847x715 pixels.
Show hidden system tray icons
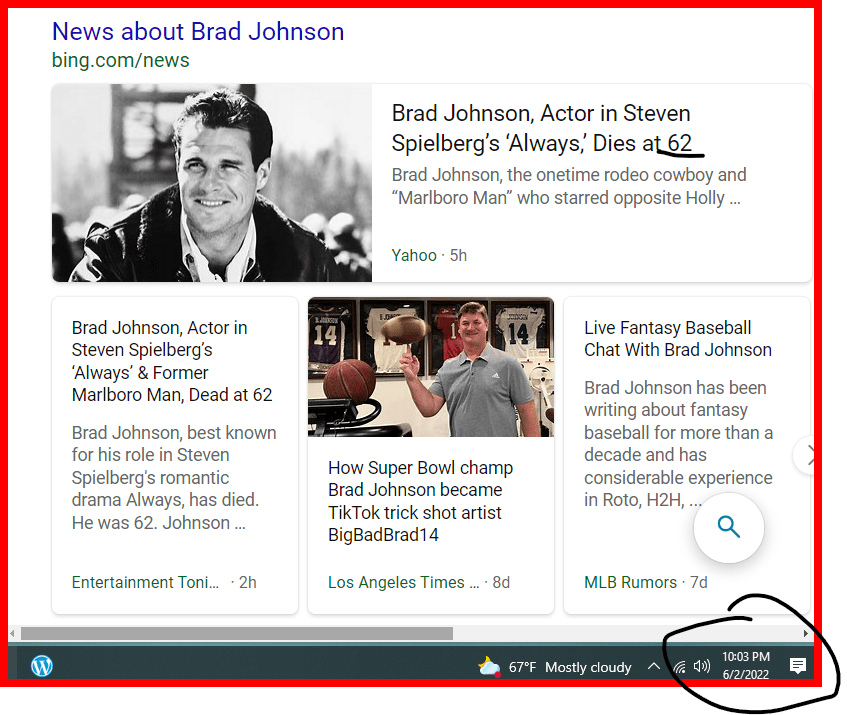(653, 667)
